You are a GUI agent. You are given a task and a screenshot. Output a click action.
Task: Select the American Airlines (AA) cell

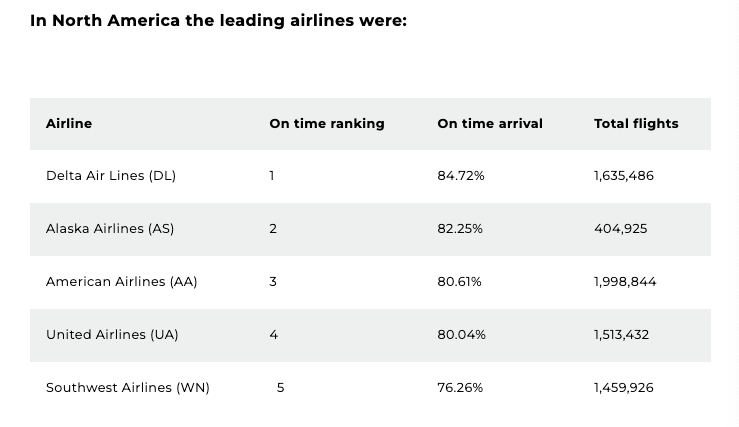pyautogui.click(x=122, y=282)
